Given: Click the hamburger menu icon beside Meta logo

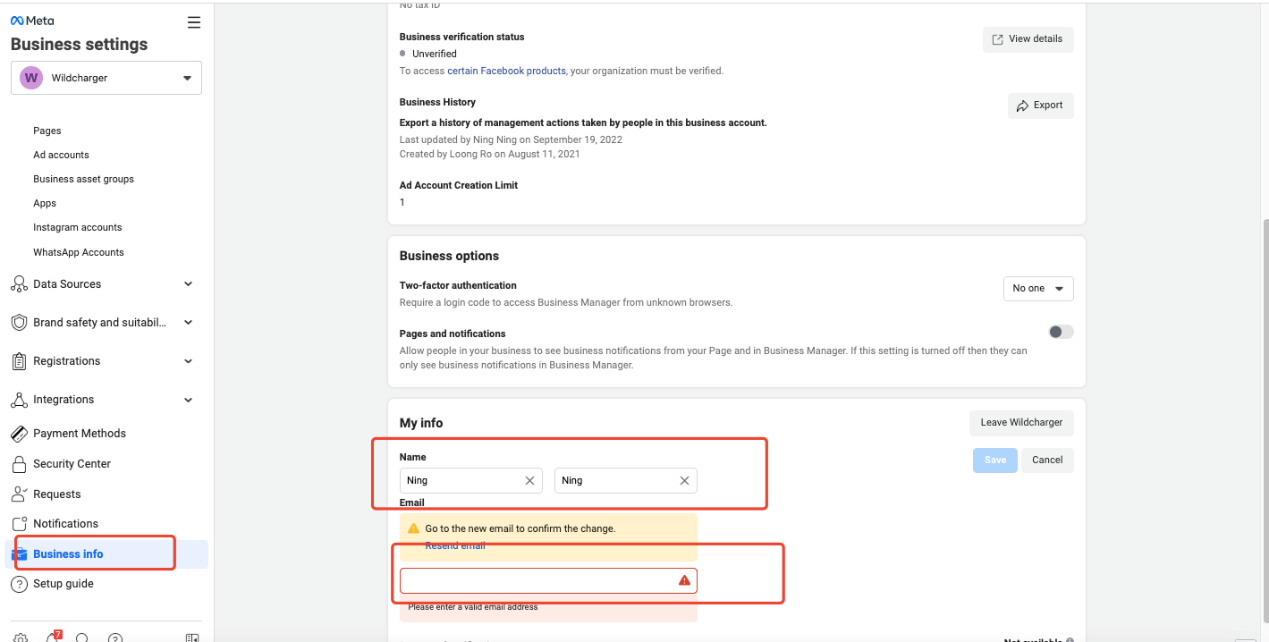Looking at the screenshot, I should [x=194, y=22].
